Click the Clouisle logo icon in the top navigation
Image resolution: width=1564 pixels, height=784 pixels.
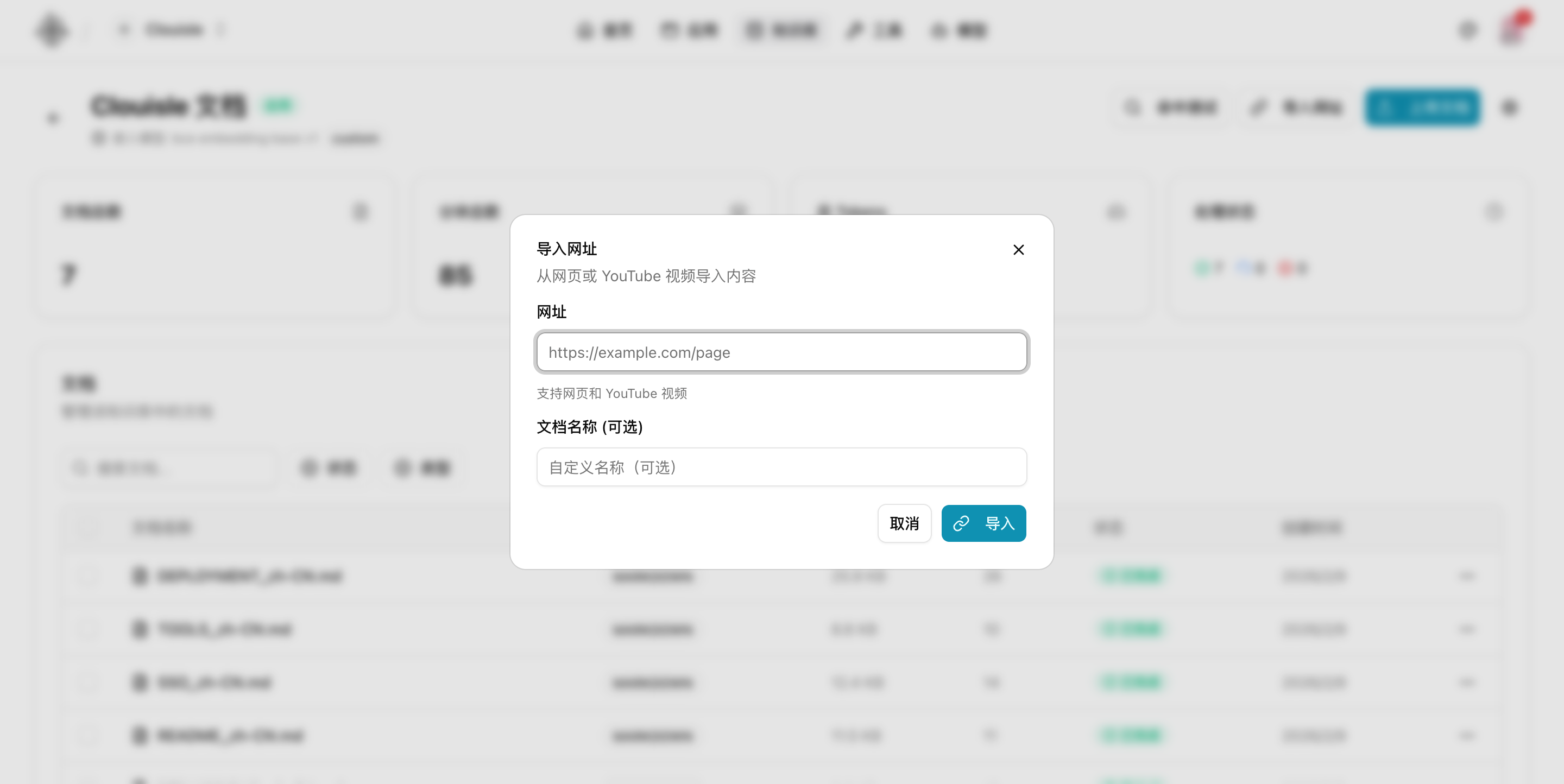tap(51, 29)
